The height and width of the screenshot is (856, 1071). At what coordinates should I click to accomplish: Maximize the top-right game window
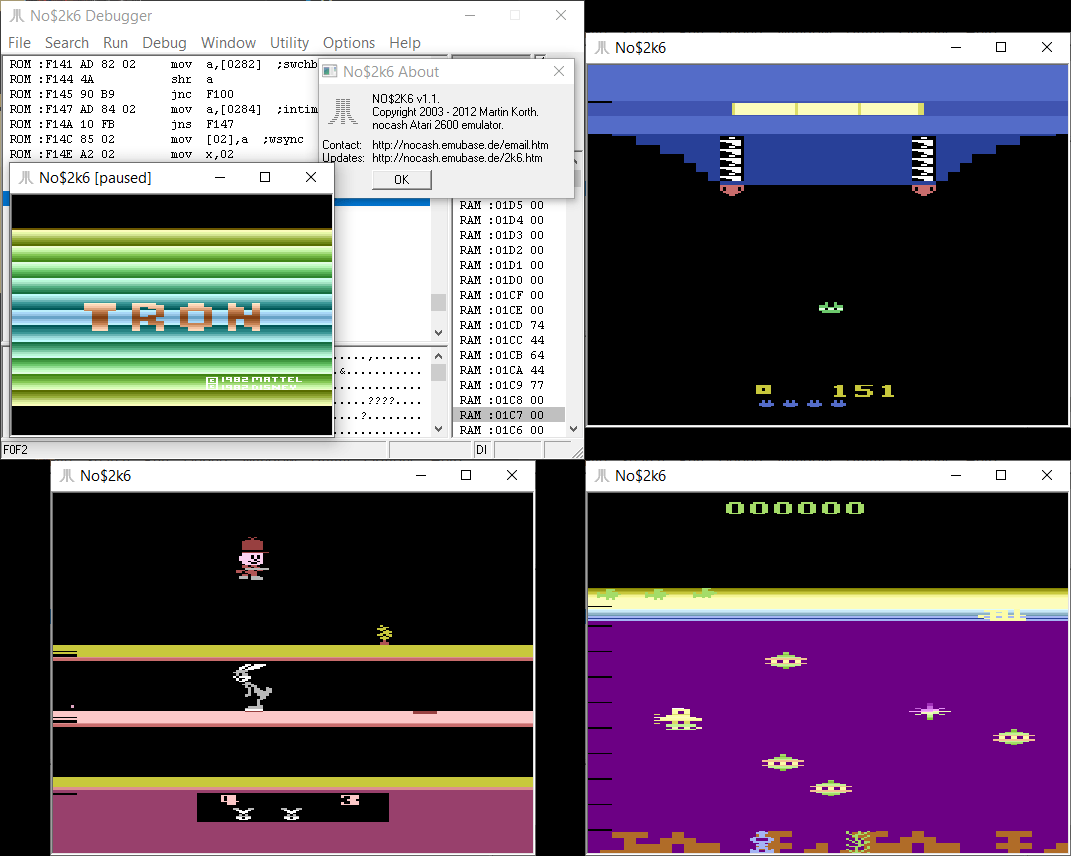point(1001,47)
